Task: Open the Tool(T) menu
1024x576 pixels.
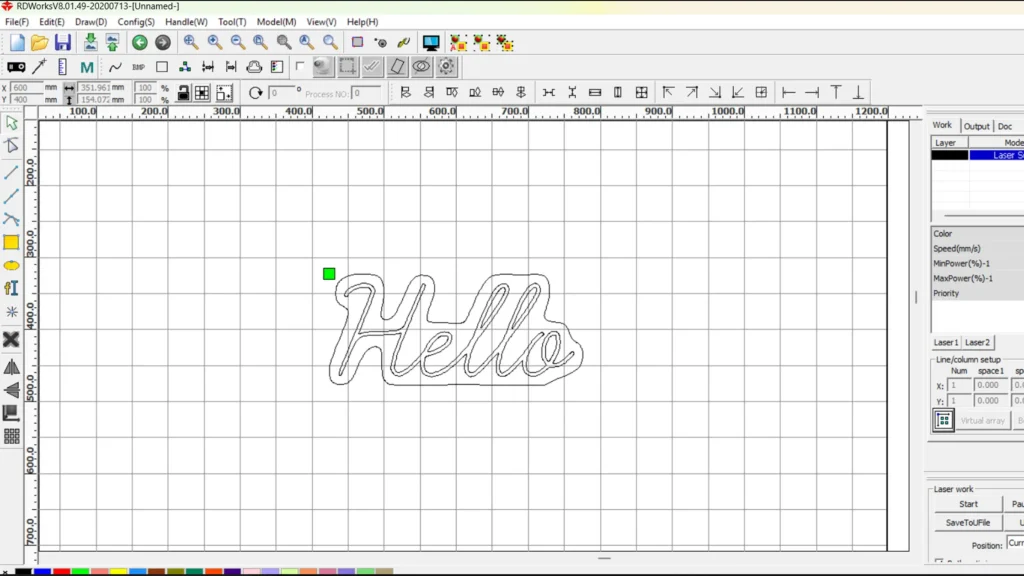Action: click(x=232, y=22)
